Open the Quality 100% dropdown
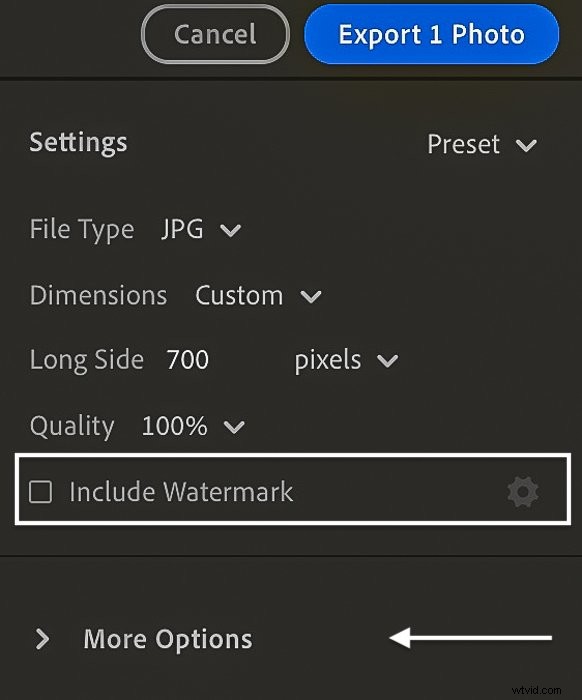This screenshot has height=700, width=582. pyautogui.click(x=193, y=426)
